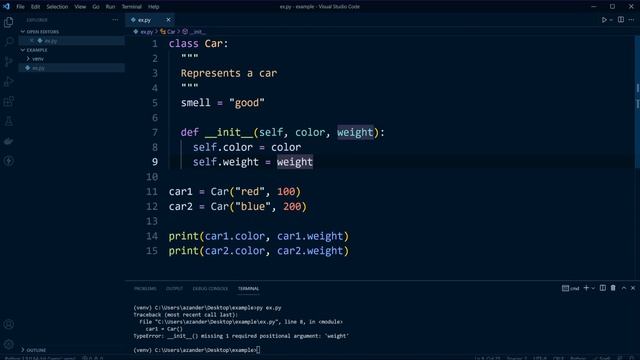The image size is (640, 360).
Task: Open the Edit menu
Action: pyautogui.click(x=35, y=7)
